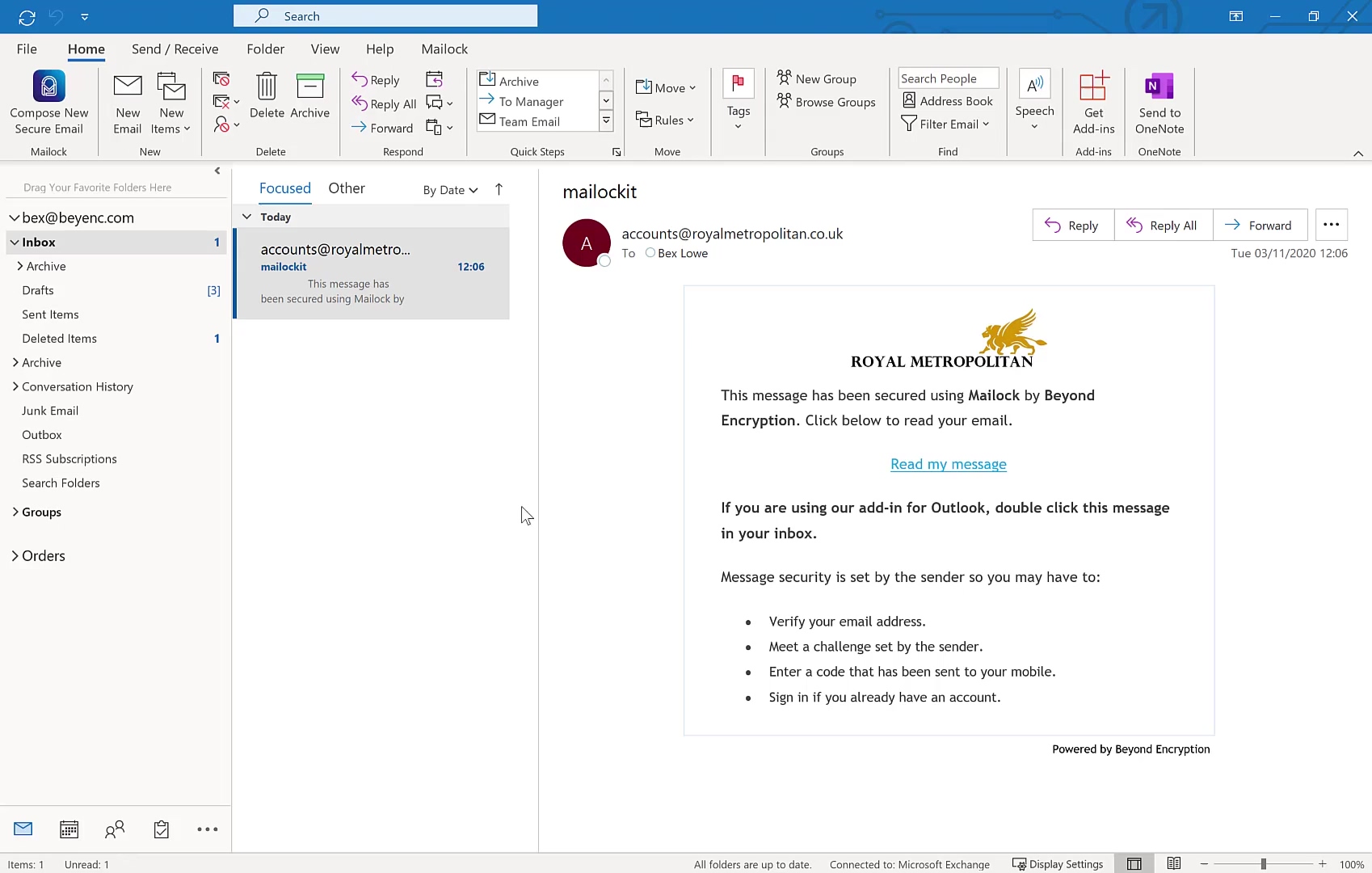Screen dimensions: 1372x873
Task: Click Forward button in reading pane
Action: (1260, 226)
